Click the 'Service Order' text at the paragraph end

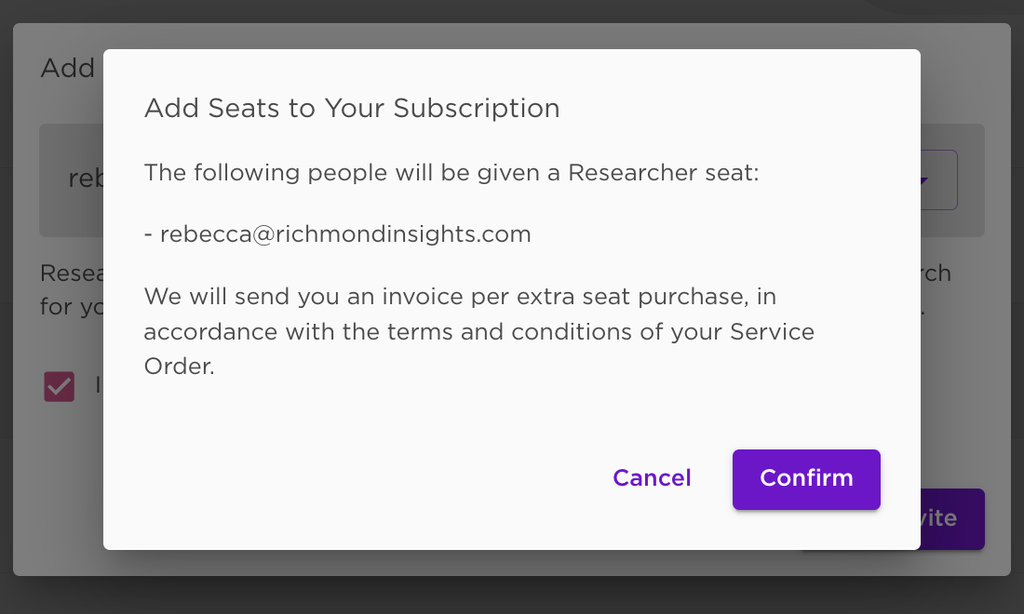[x=772, y=331]
